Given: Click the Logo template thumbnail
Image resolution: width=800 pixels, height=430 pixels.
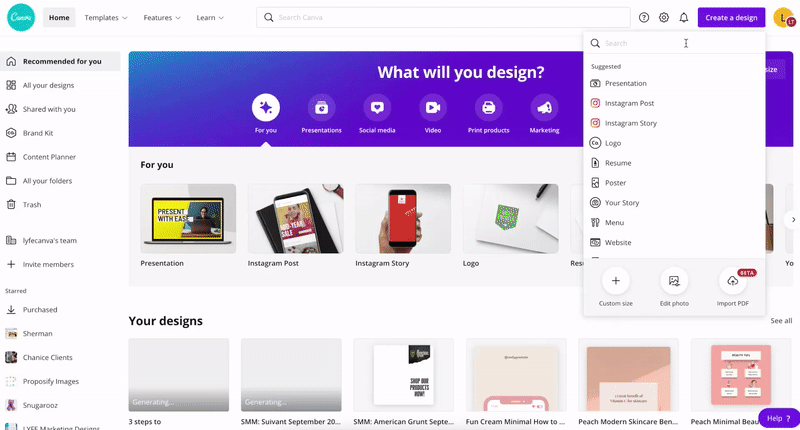Looking at the screenshot, I should pos(511,219).
